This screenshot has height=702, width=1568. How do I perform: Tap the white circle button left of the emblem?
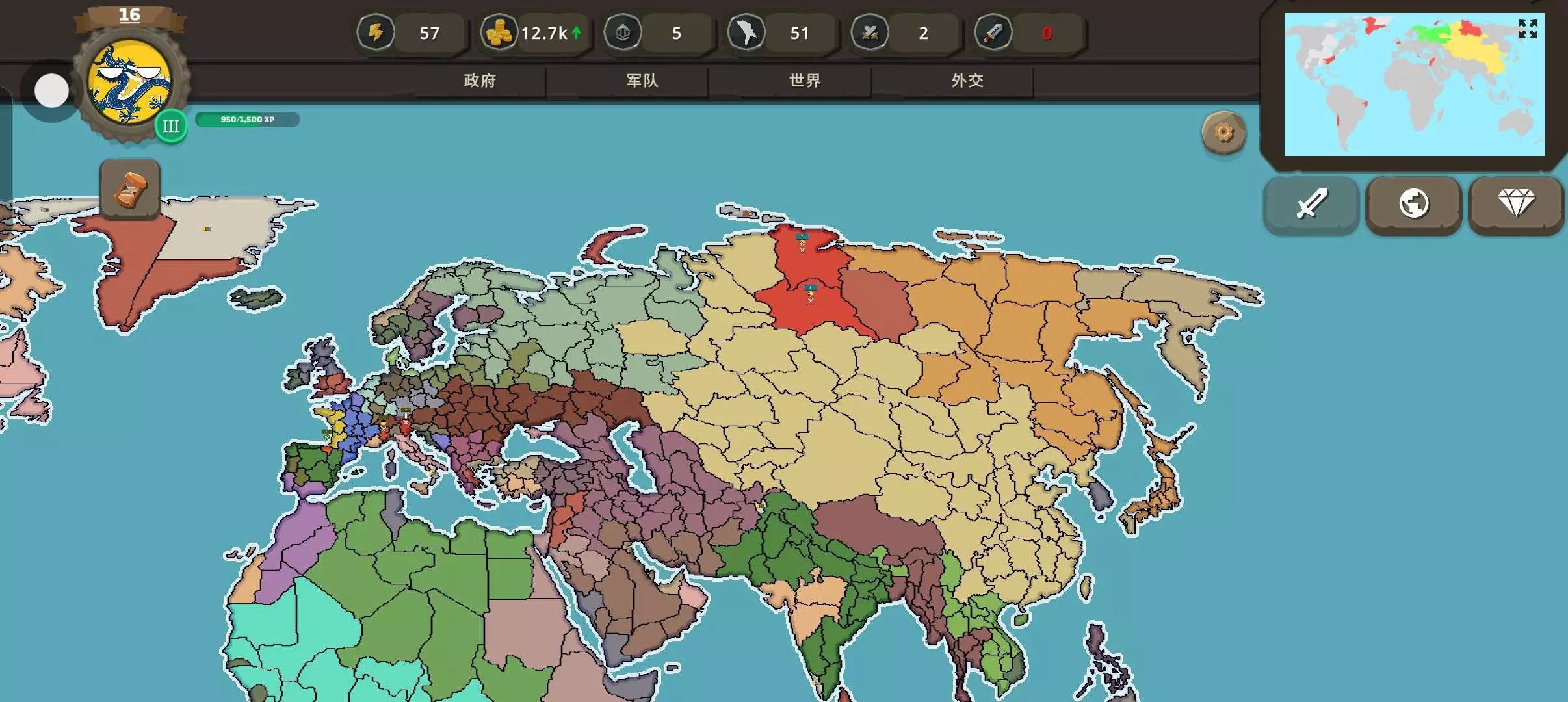click(51, 90)
